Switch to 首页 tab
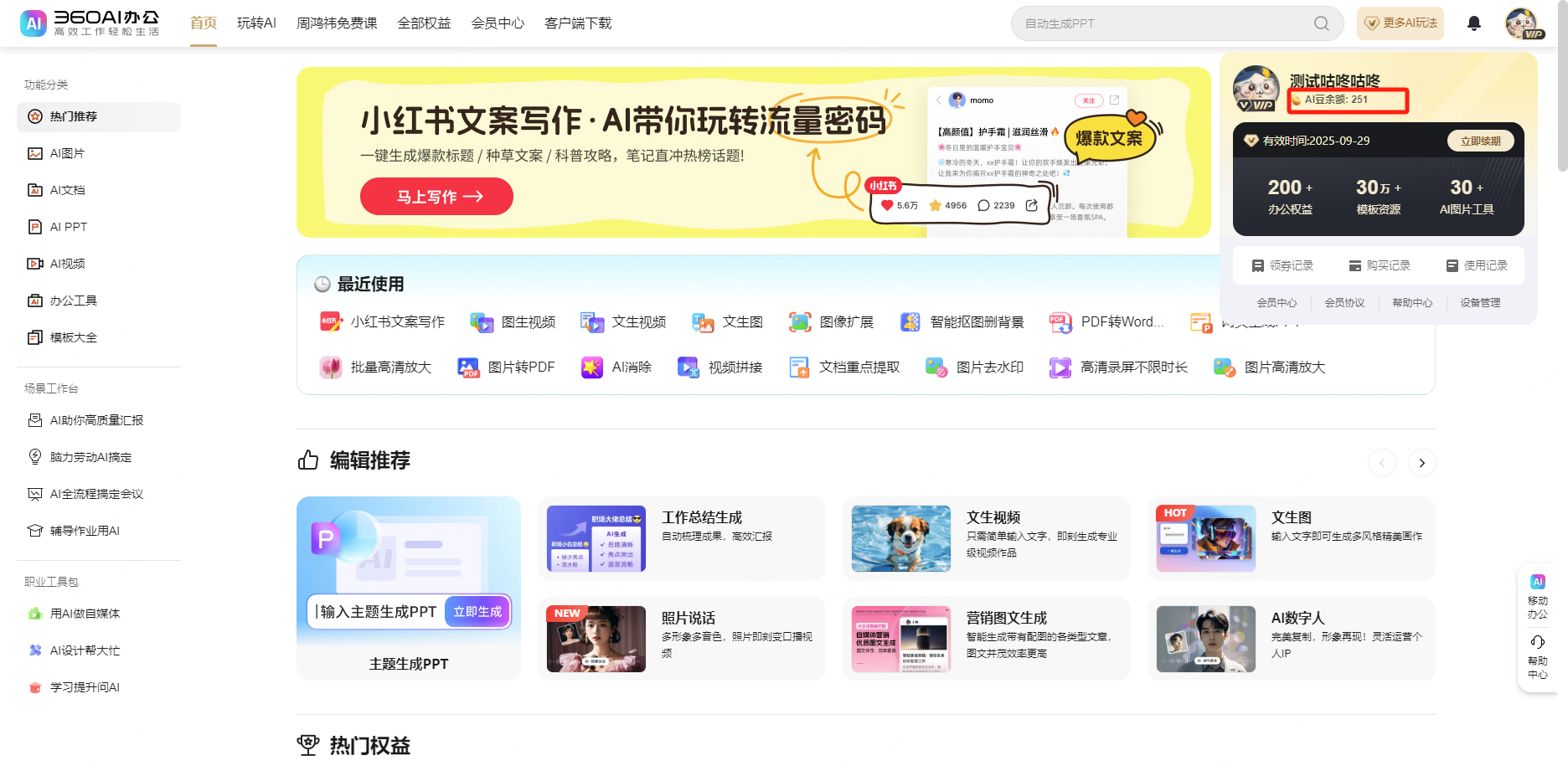This screenshot has width=1568, height=776. pos(204,23)
